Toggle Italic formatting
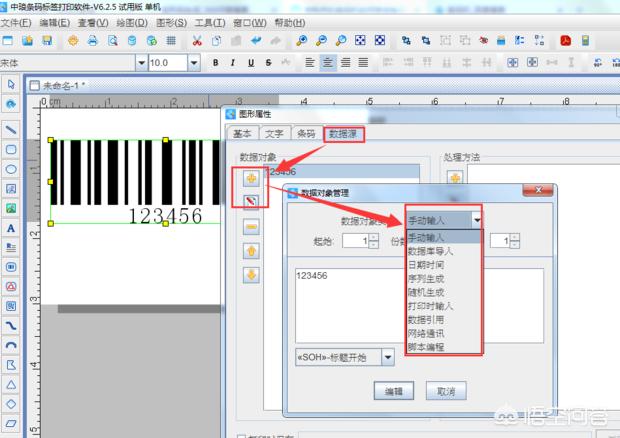This screenshot has height=438, width=620. point(233,62)
